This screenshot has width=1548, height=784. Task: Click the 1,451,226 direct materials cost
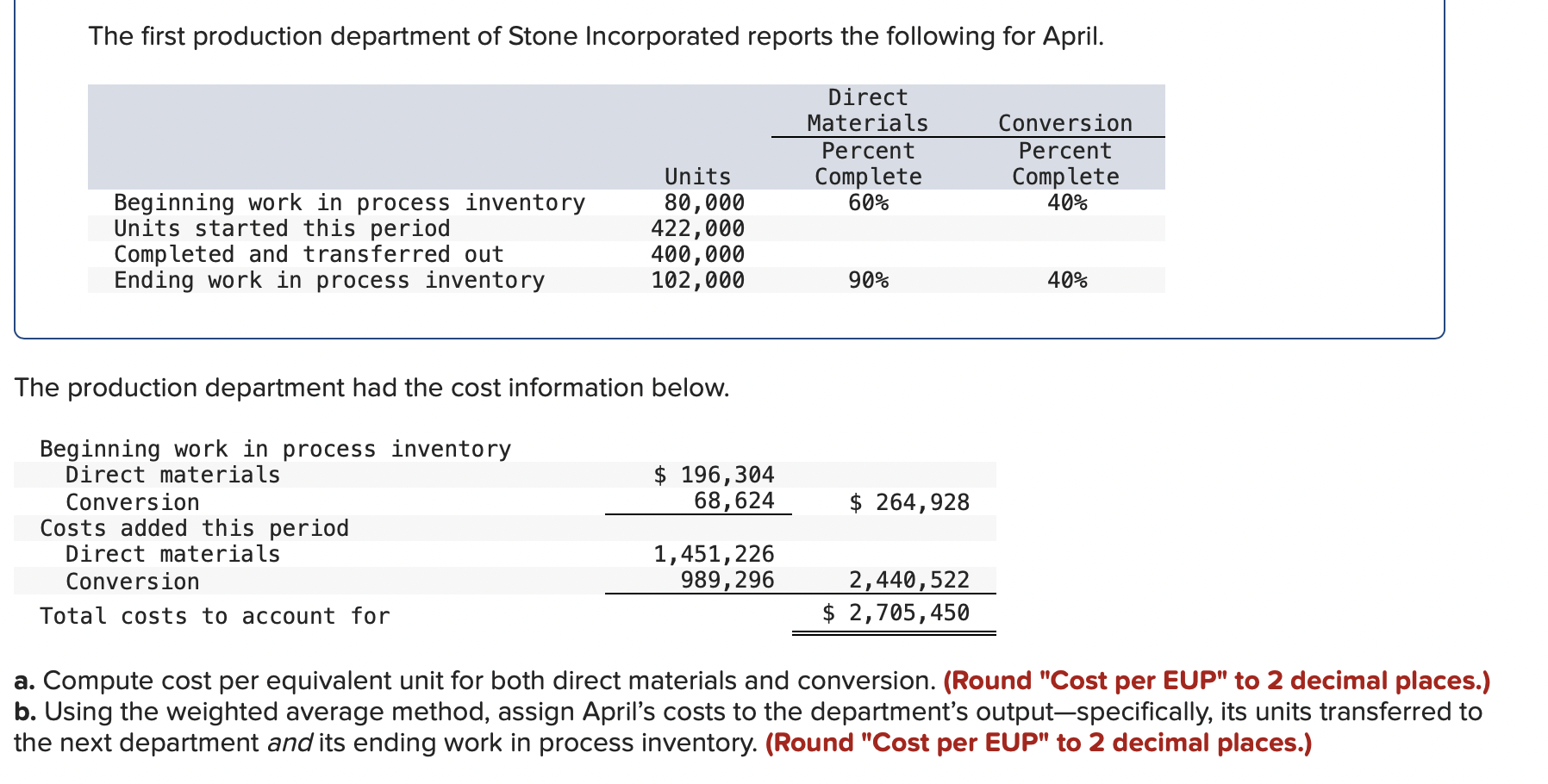(715, 554)
